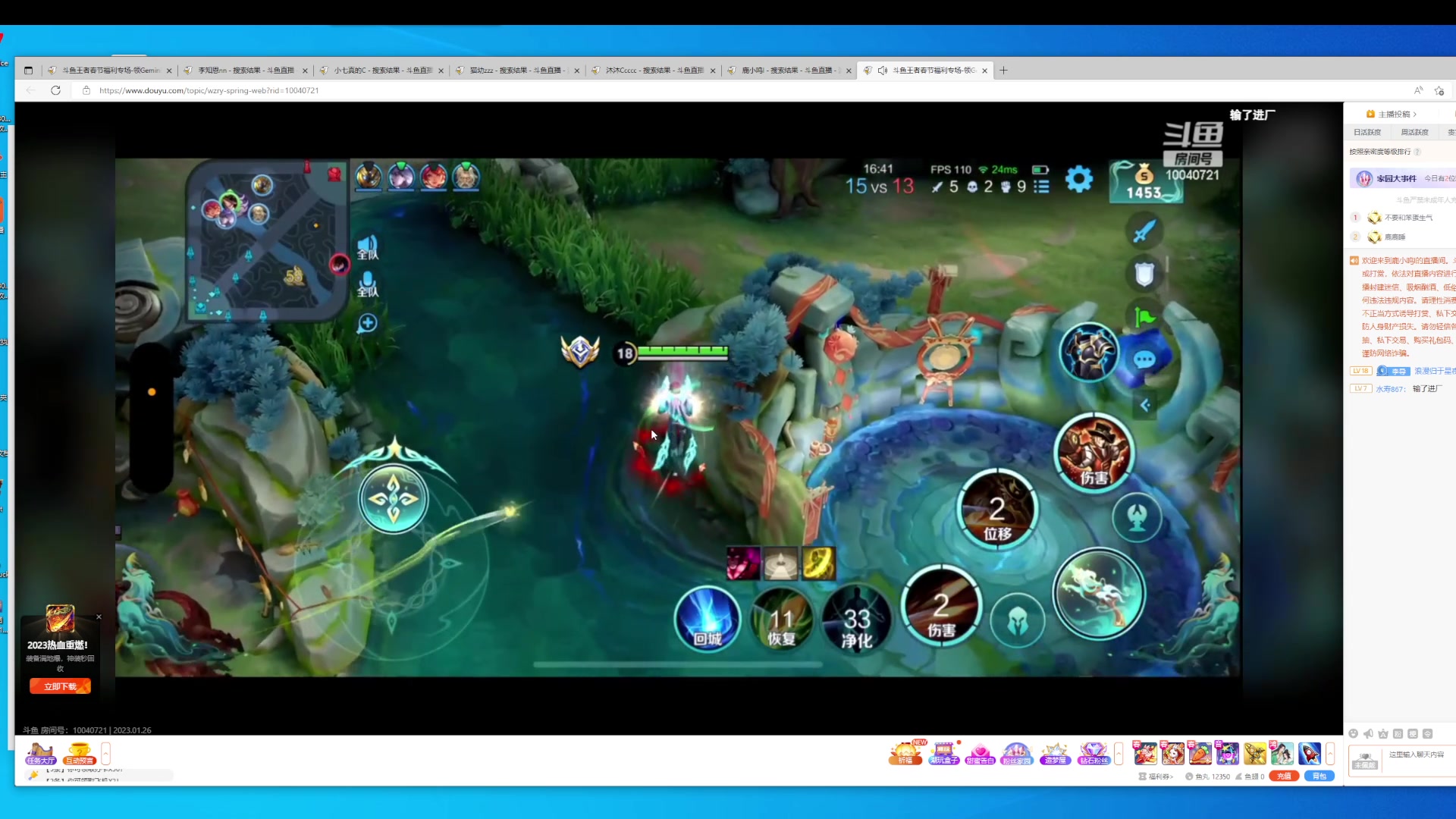Reload the page with refresh button
Image resolution: width=1456 pixels, height=819 pixels.
point(55,90)
